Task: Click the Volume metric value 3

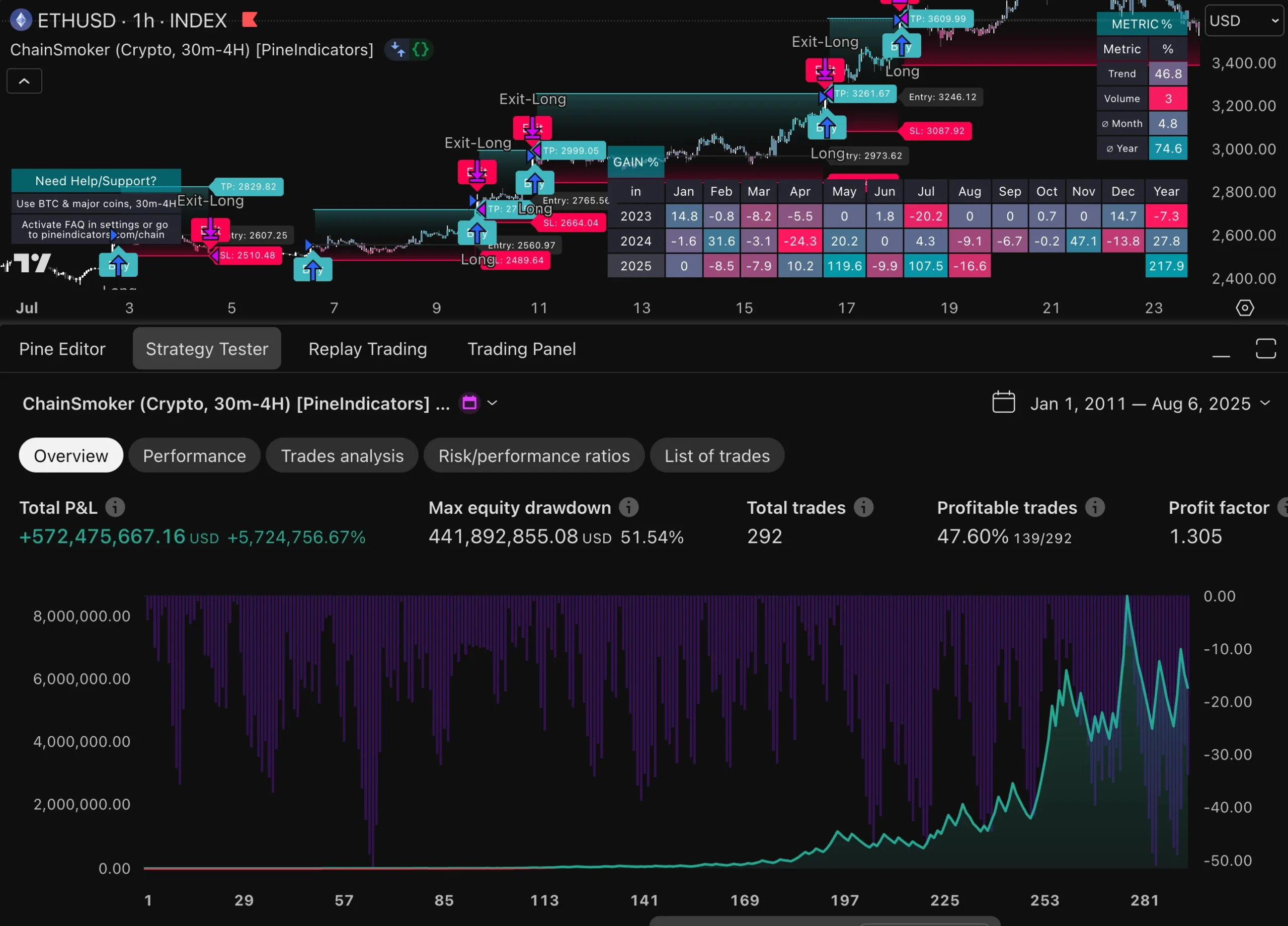Action: 1168,98
